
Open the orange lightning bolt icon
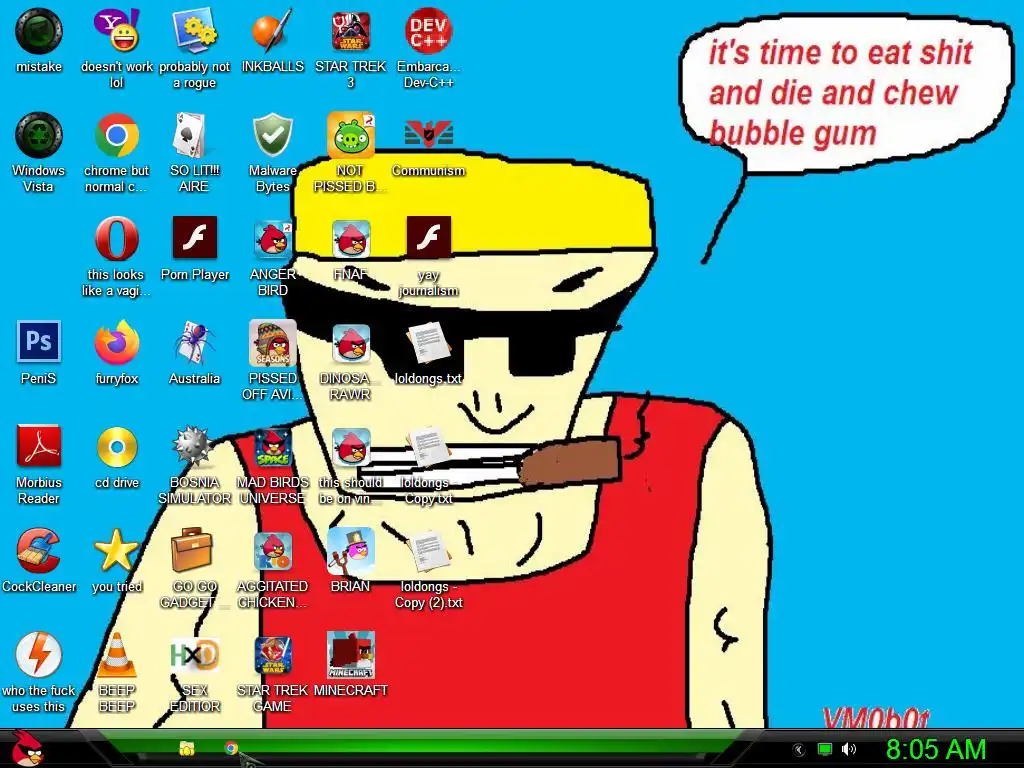pyautogui.click(x=39, y=654)
